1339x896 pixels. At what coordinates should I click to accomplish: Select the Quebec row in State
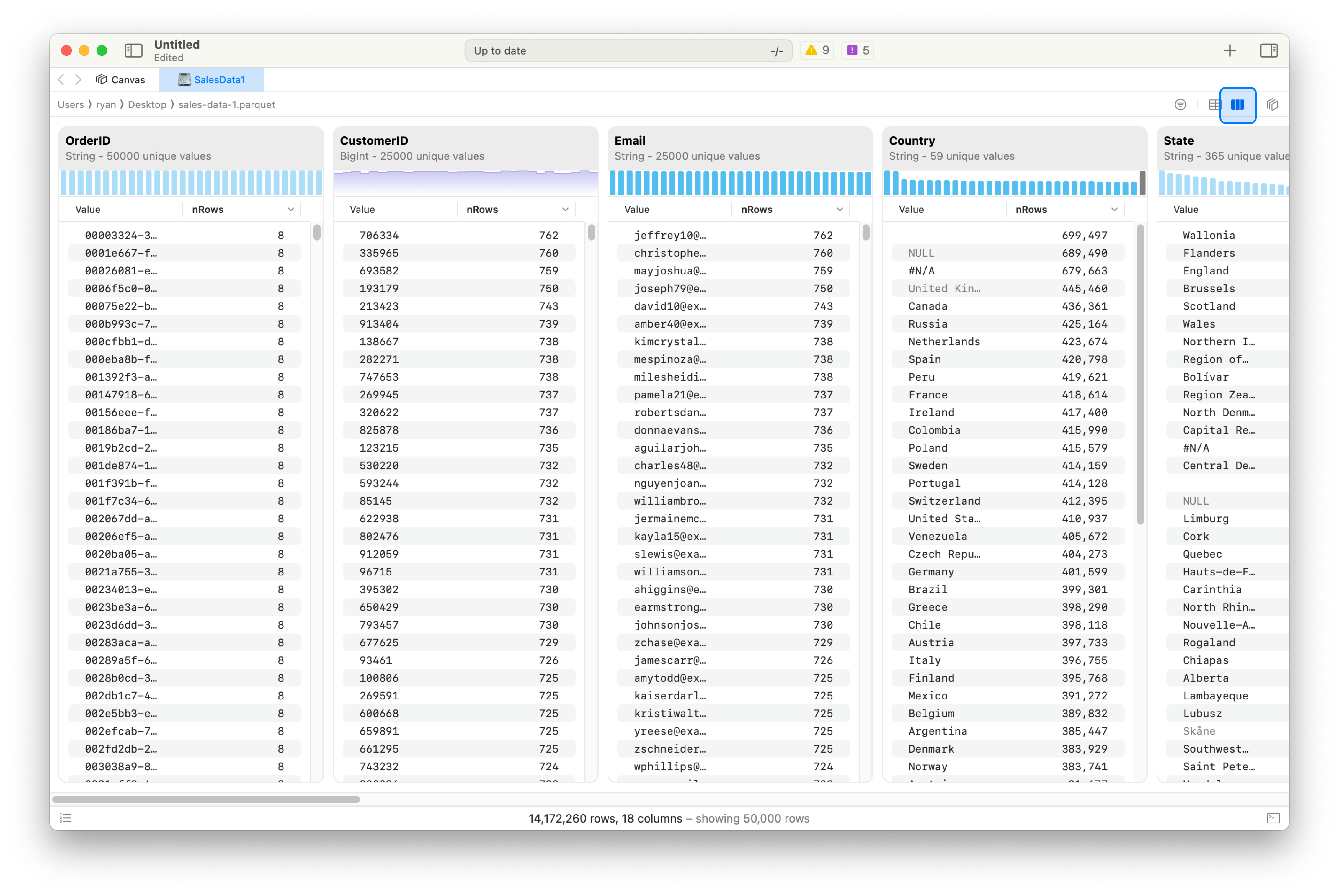pos(1227,554)
